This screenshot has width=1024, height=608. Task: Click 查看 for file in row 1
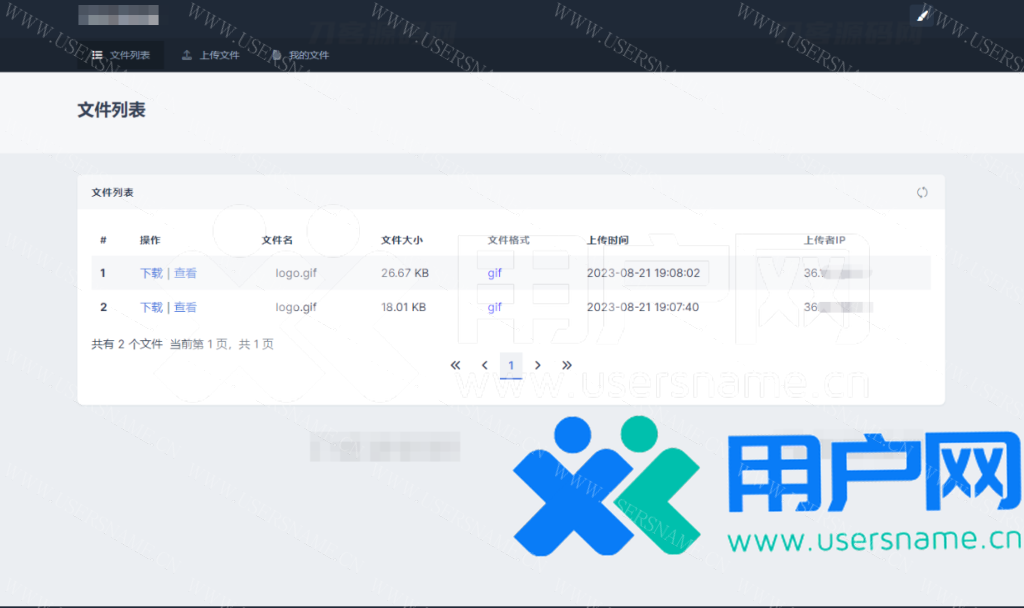click(185, 273)
